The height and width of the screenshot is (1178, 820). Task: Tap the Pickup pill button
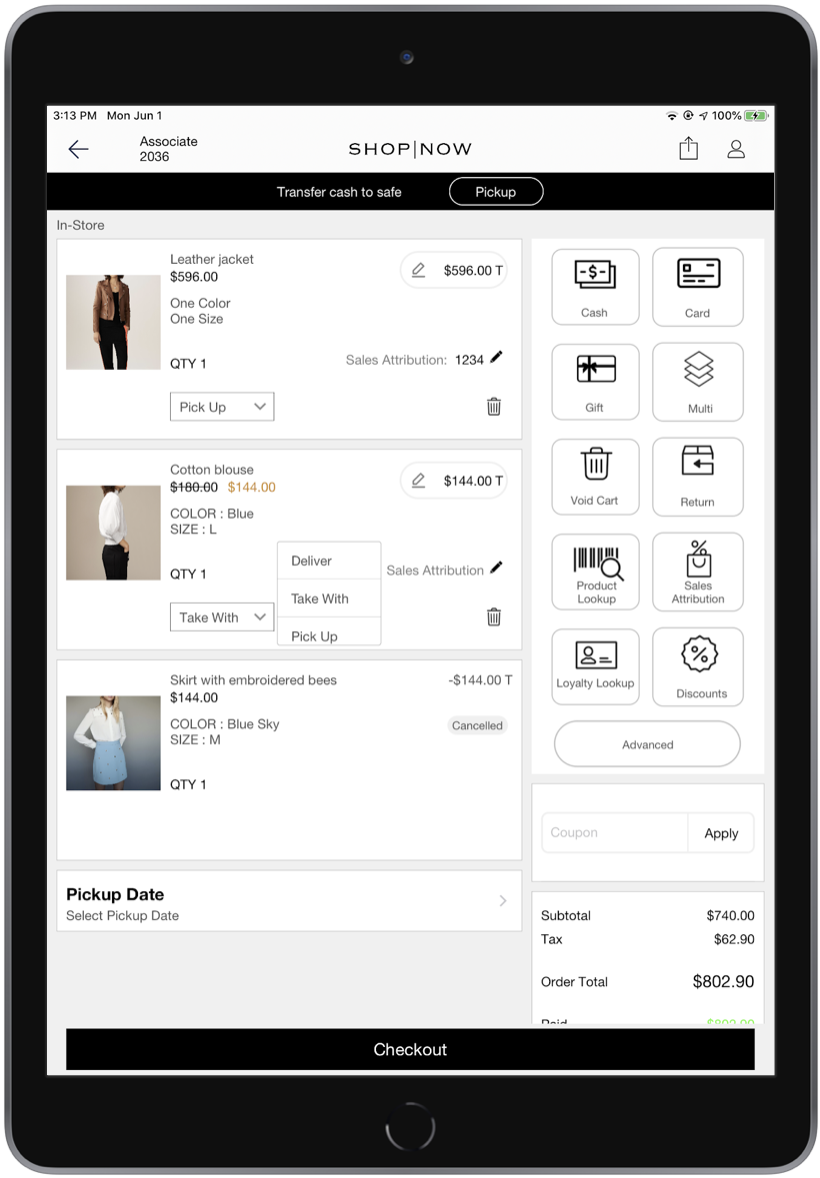pyautogui.click(x=496, y=192)
